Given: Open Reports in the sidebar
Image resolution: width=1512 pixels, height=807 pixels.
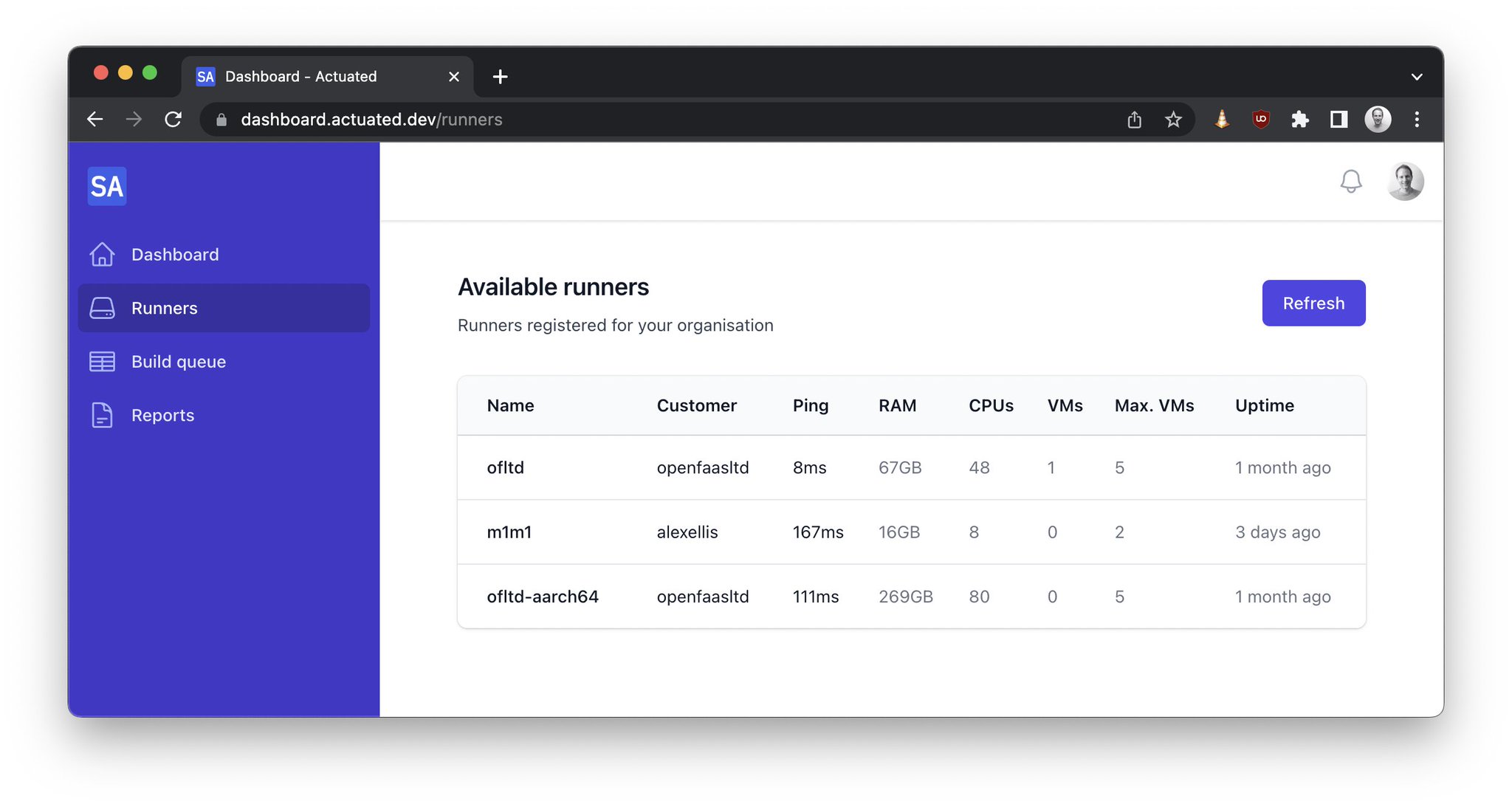Looking at the screenshot, I should tap(224, 415).
